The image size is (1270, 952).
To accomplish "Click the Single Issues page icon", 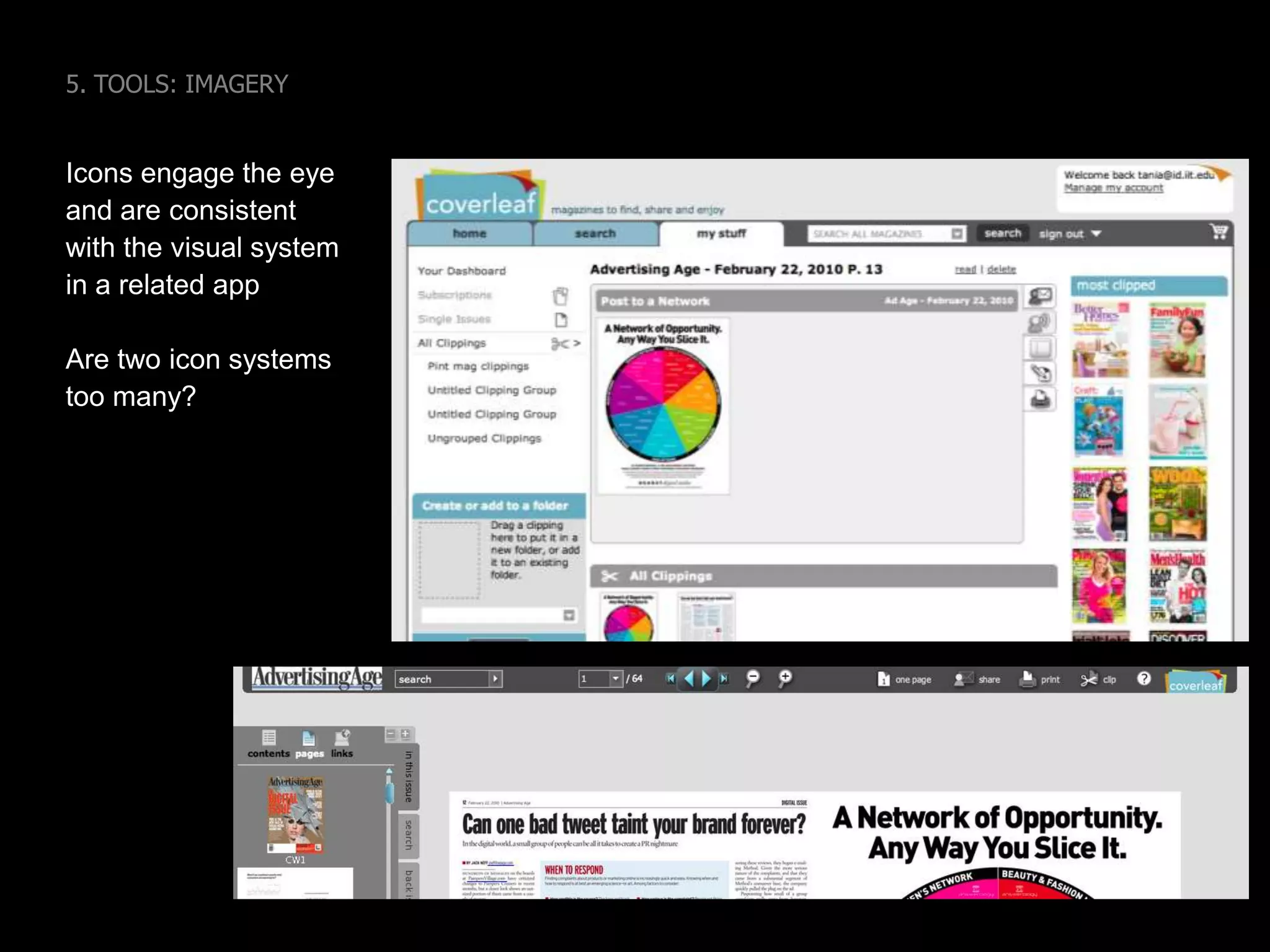I will pos(561,320).
